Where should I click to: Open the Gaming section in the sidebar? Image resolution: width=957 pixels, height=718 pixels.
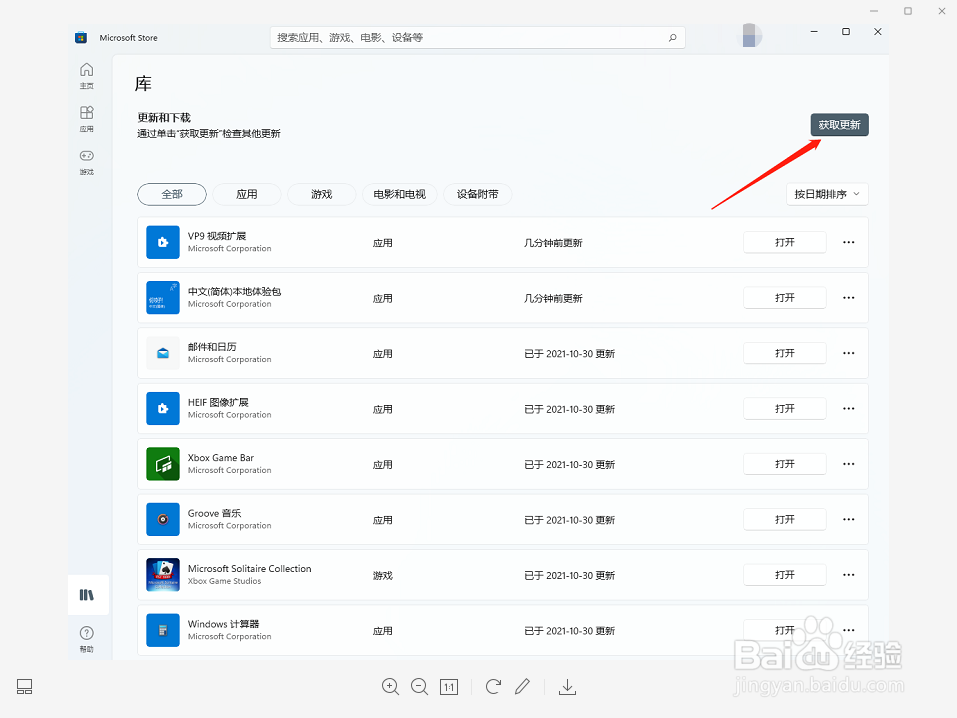tap(87, 162)
